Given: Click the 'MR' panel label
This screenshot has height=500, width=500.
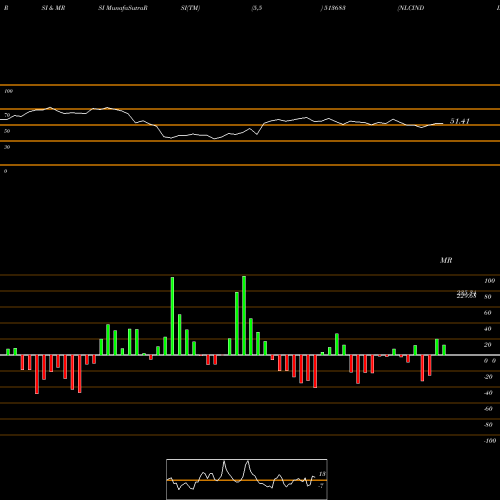Looking at the screenshot, I should [446, 260].
